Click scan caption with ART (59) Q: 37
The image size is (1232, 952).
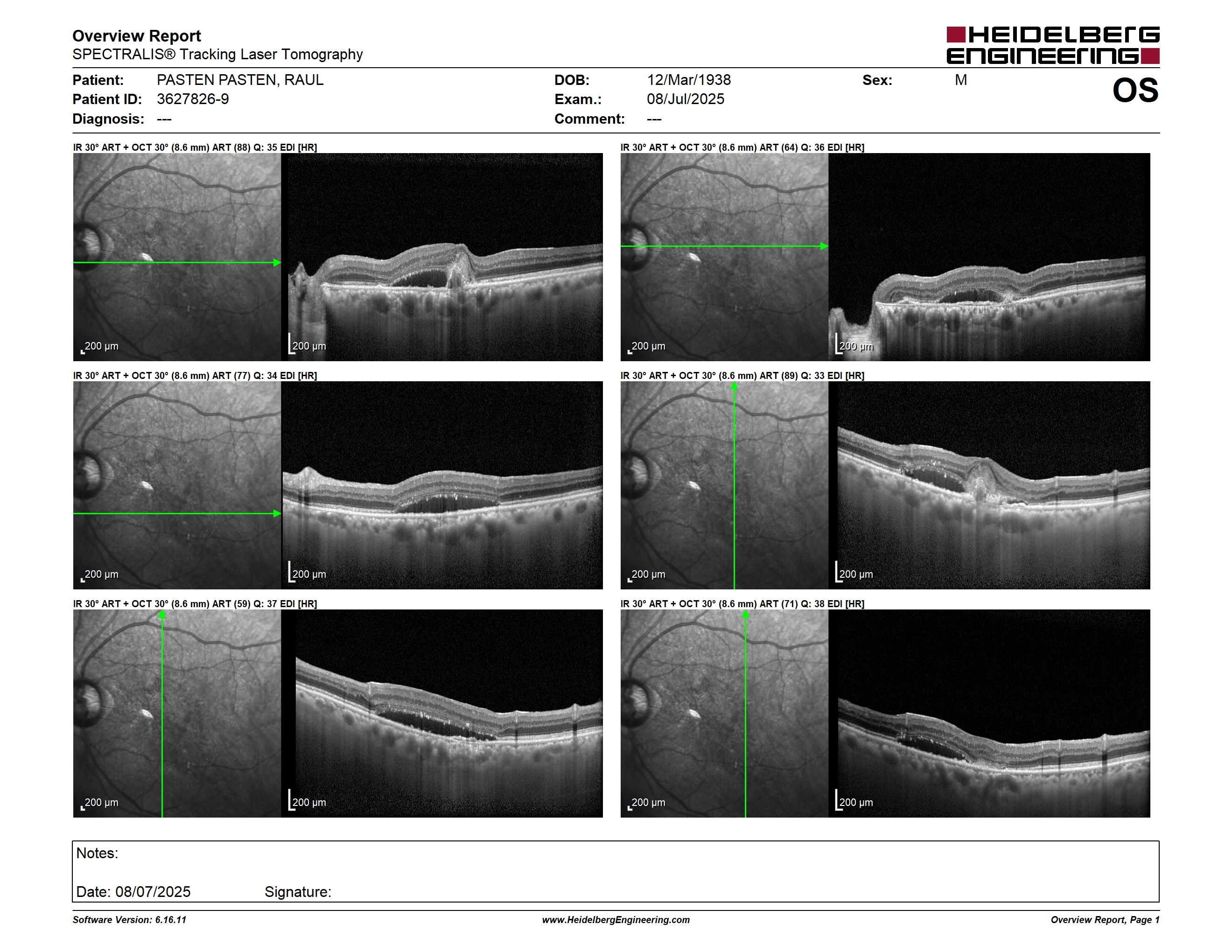(195, 604)
